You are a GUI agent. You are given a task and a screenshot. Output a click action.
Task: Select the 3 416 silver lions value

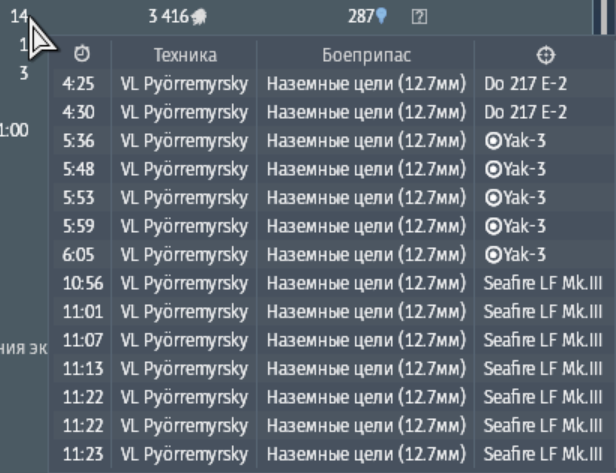point(169,16)
